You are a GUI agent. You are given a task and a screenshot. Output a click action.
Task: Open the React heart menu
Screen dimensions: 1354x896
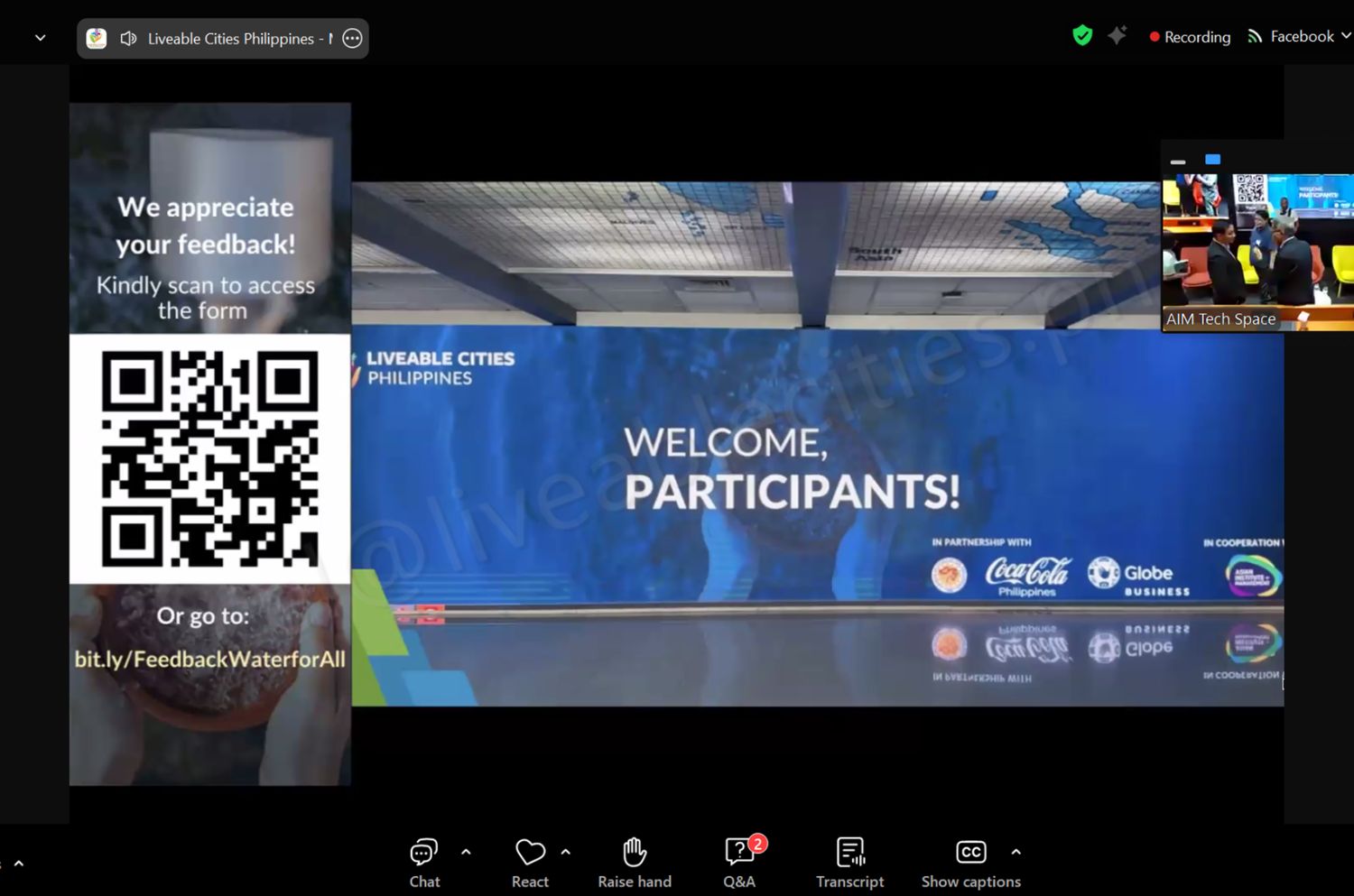tap(530, 863)
